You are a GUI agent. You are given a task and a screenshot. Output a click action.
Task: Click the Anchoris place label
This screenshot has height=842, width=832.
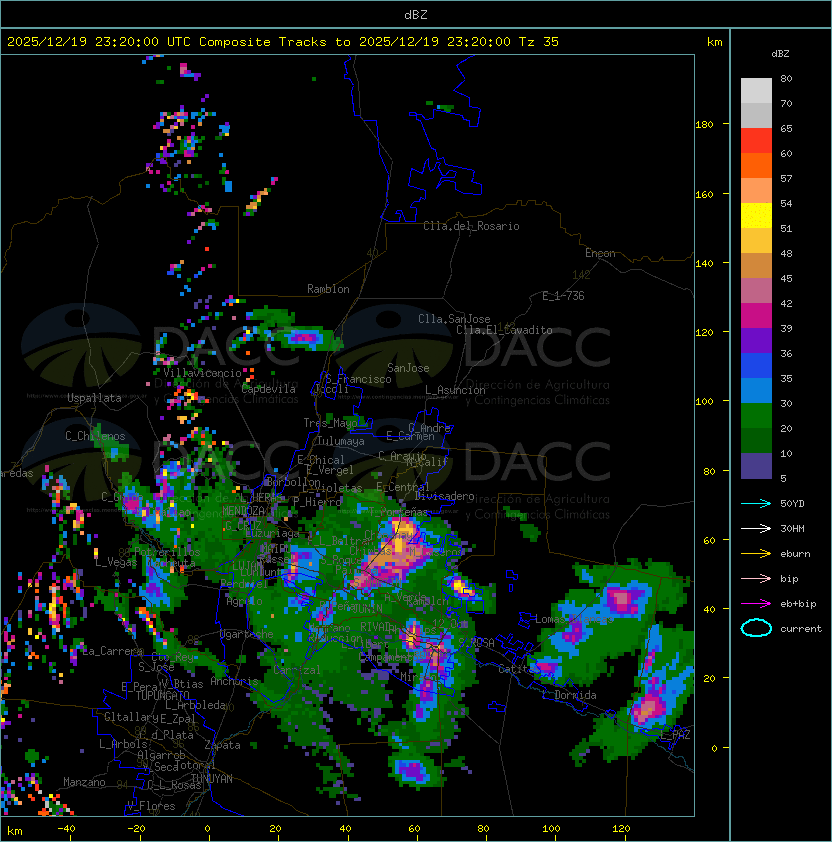pyautogui.click(x=234, y=681)
